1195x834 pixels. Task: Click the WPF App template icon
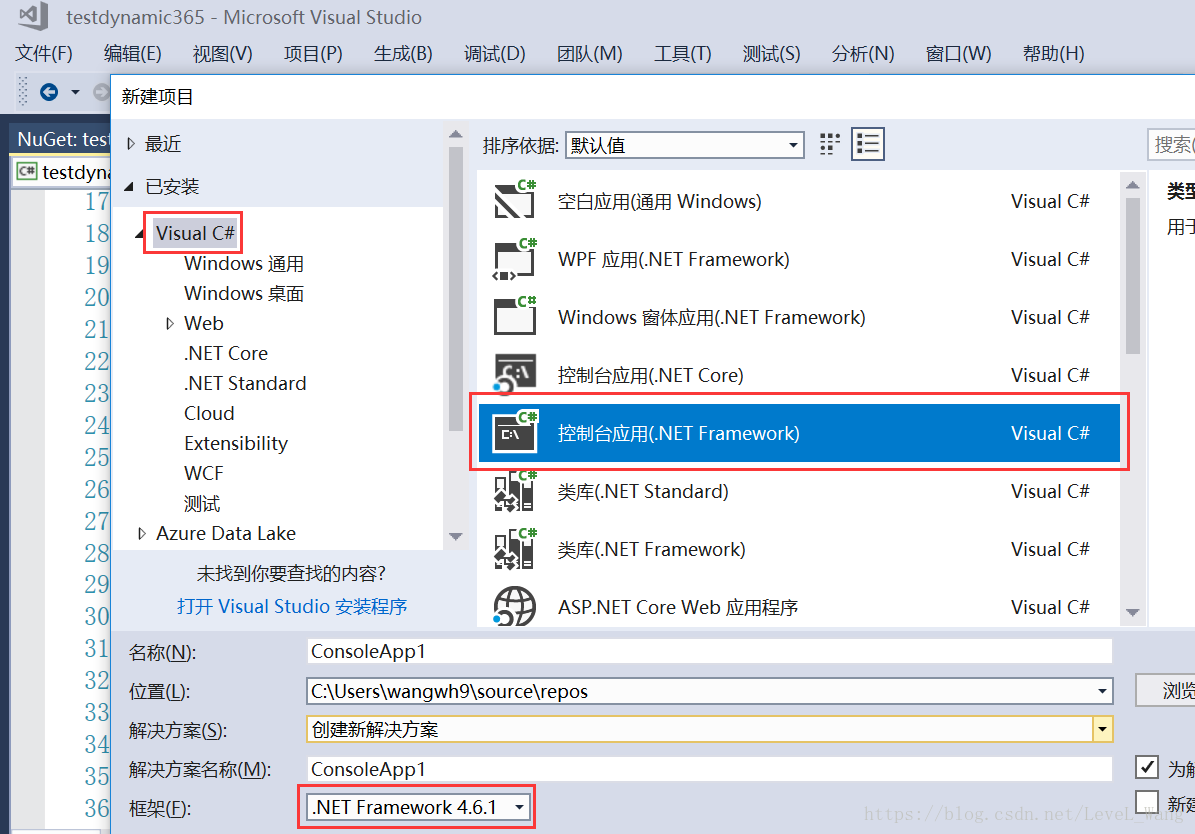pyautogui.click(x=515, y=259)
